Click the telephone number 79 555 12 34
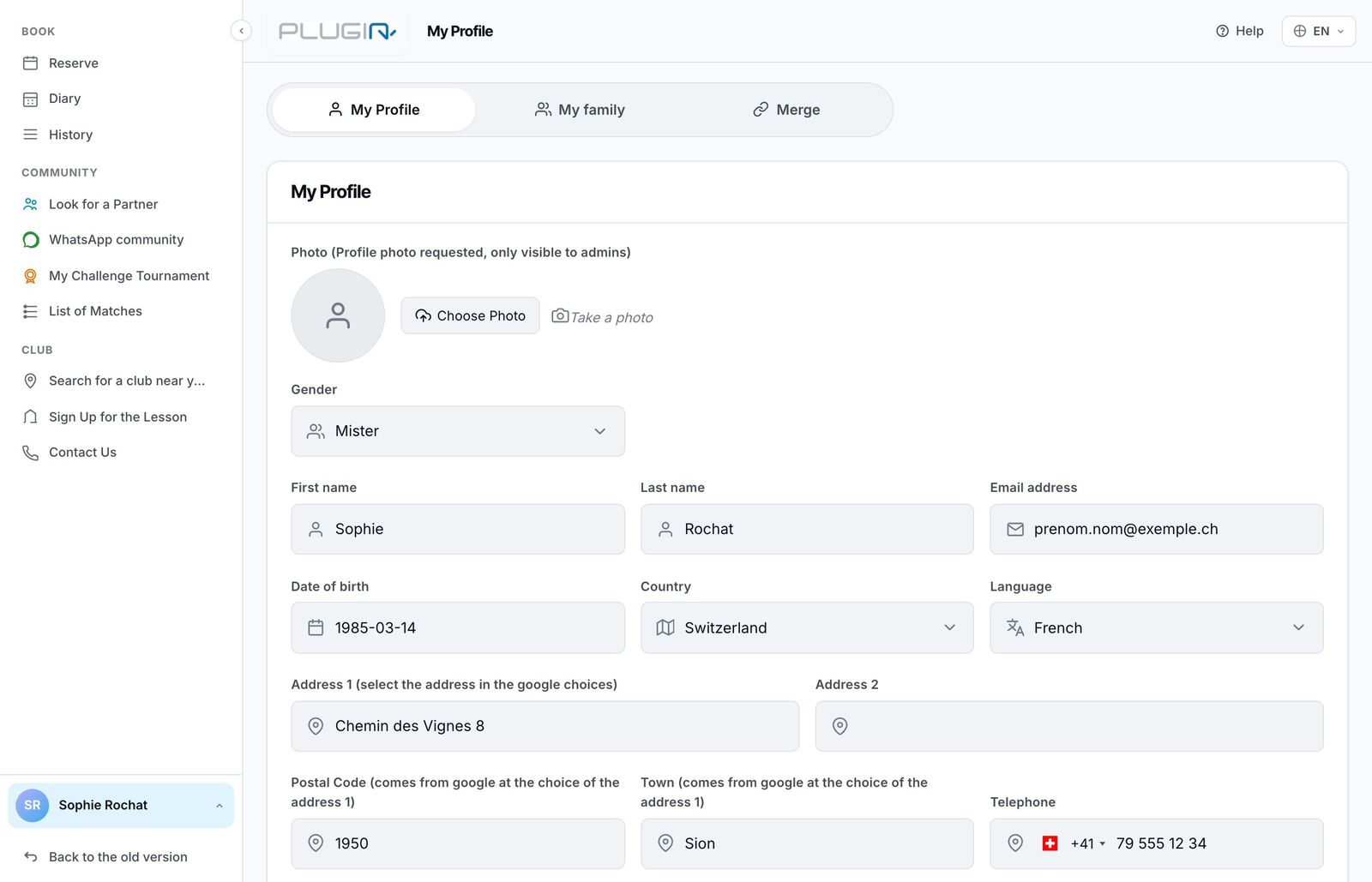 (1161, 844)
